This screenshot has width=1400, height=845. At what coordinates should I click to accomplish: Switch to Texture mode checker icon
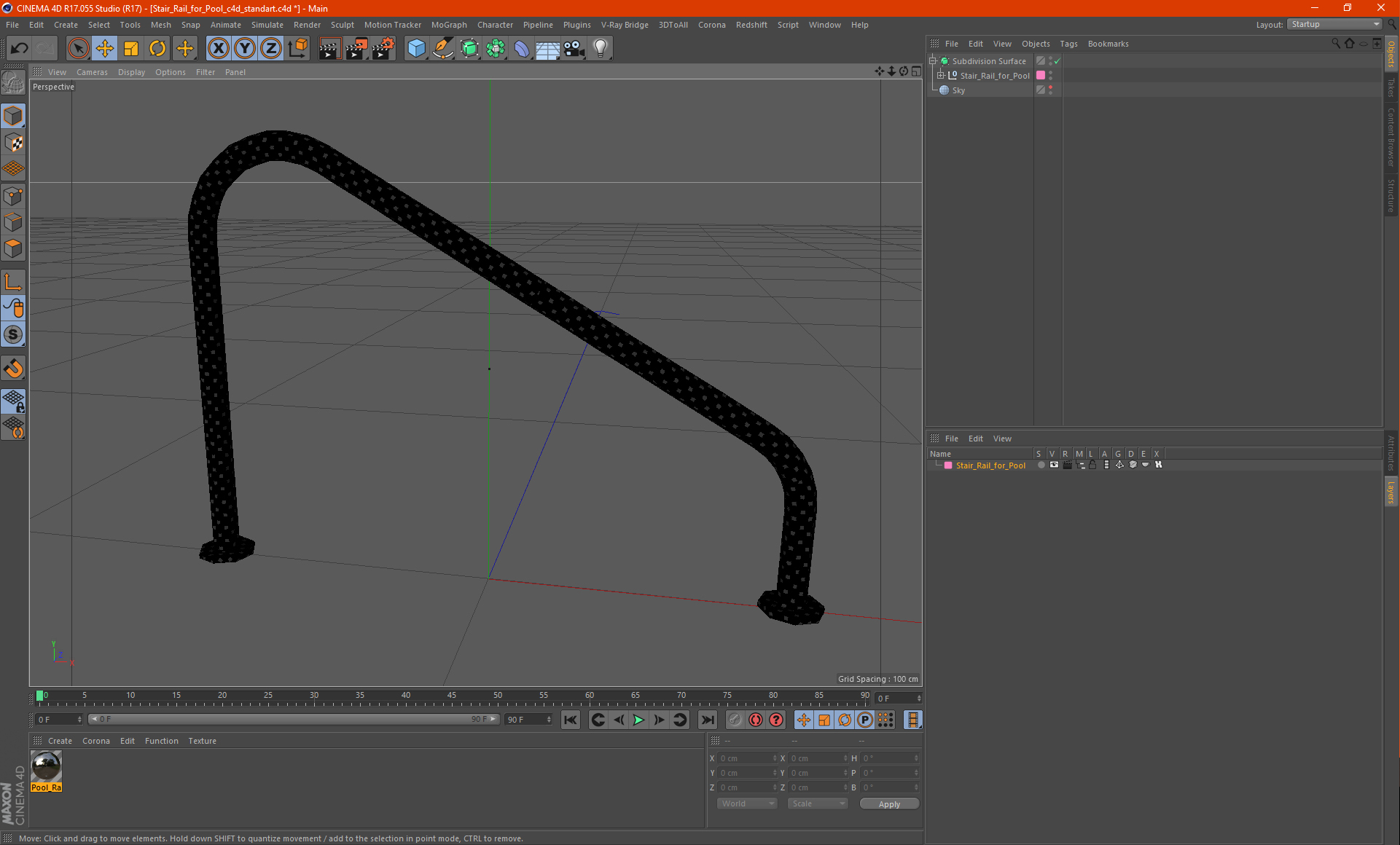click(13, 143)
